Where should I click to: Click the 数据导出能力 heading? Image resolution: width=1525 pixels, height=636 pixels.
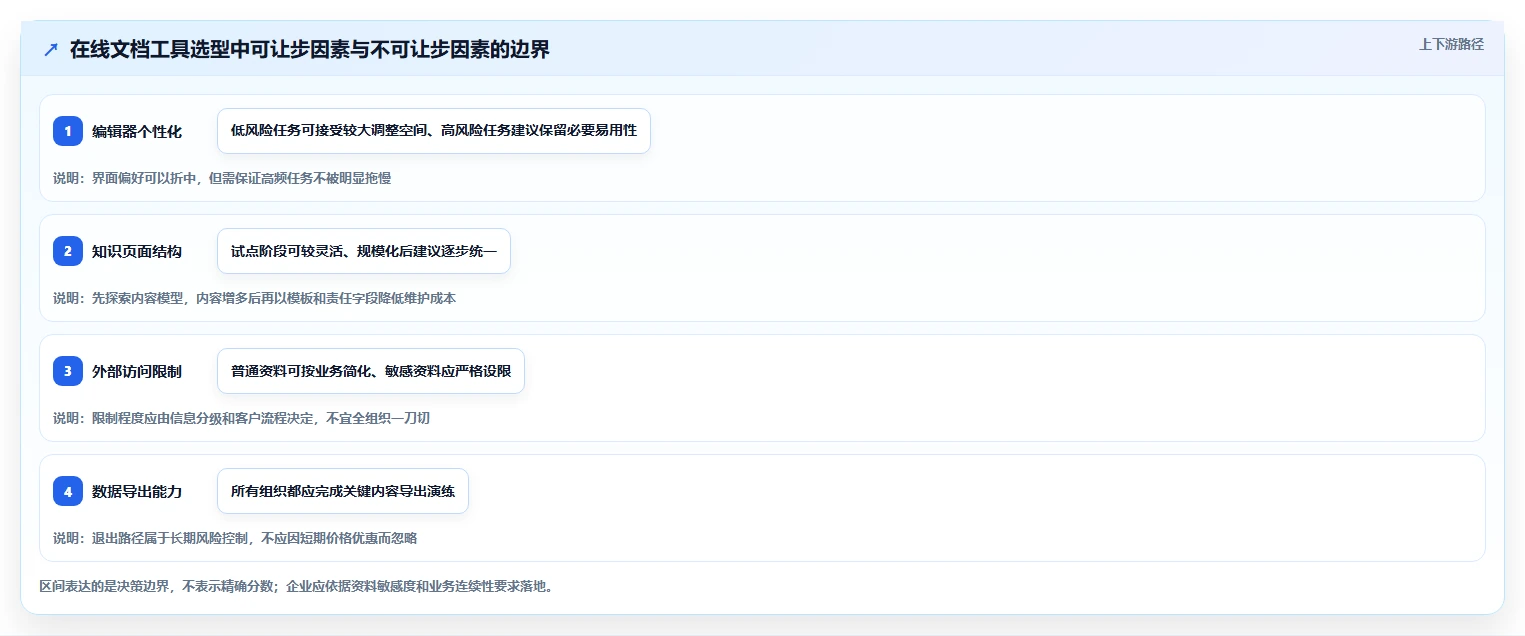tap(137, 491)
